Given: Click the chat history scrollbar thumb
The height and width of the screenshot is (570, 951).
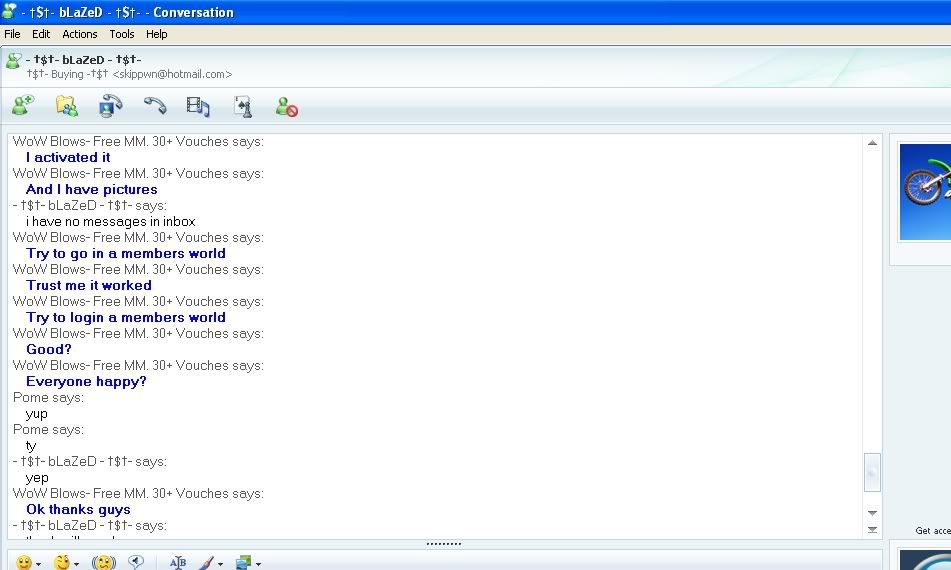Looking at the screenshot, I should tap(872, 472).
